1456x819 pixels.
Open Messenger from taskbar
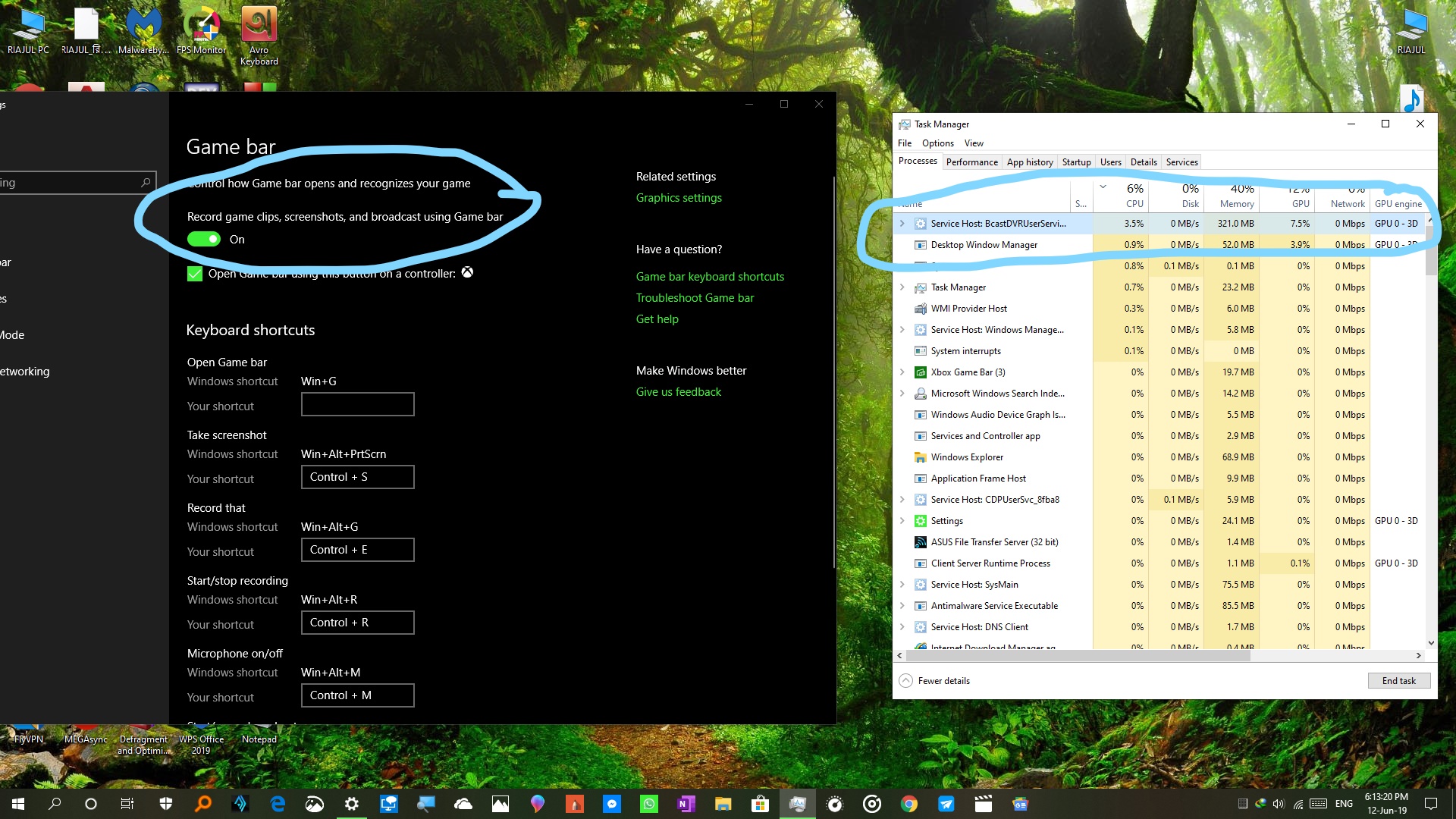click(x=612, y=804)
